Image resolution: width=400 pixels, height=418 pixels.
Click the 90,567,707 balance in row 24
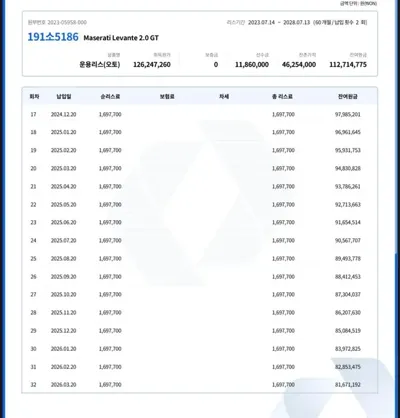[348, 240]
